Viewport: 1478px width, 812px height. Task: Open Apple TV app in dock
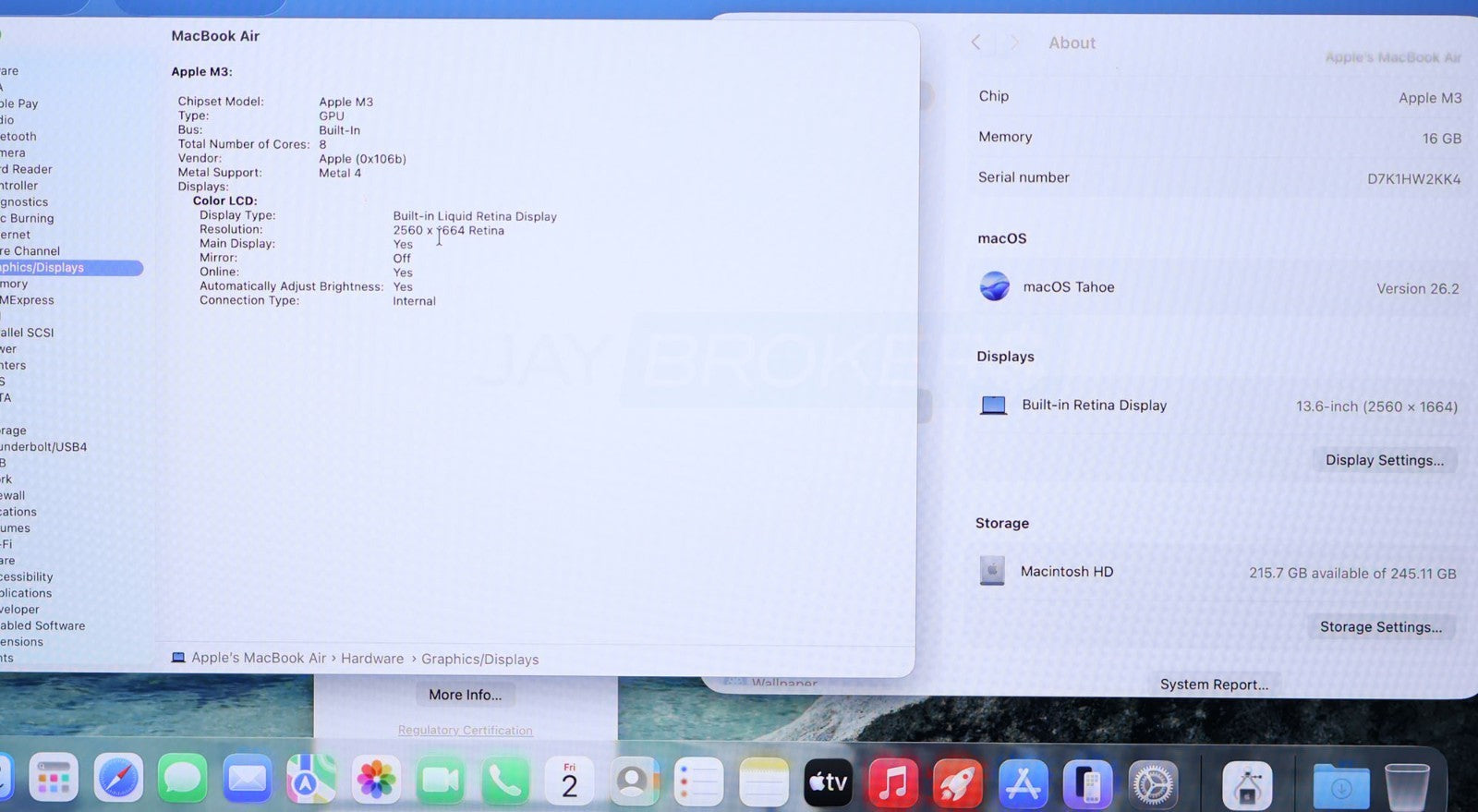828,782
